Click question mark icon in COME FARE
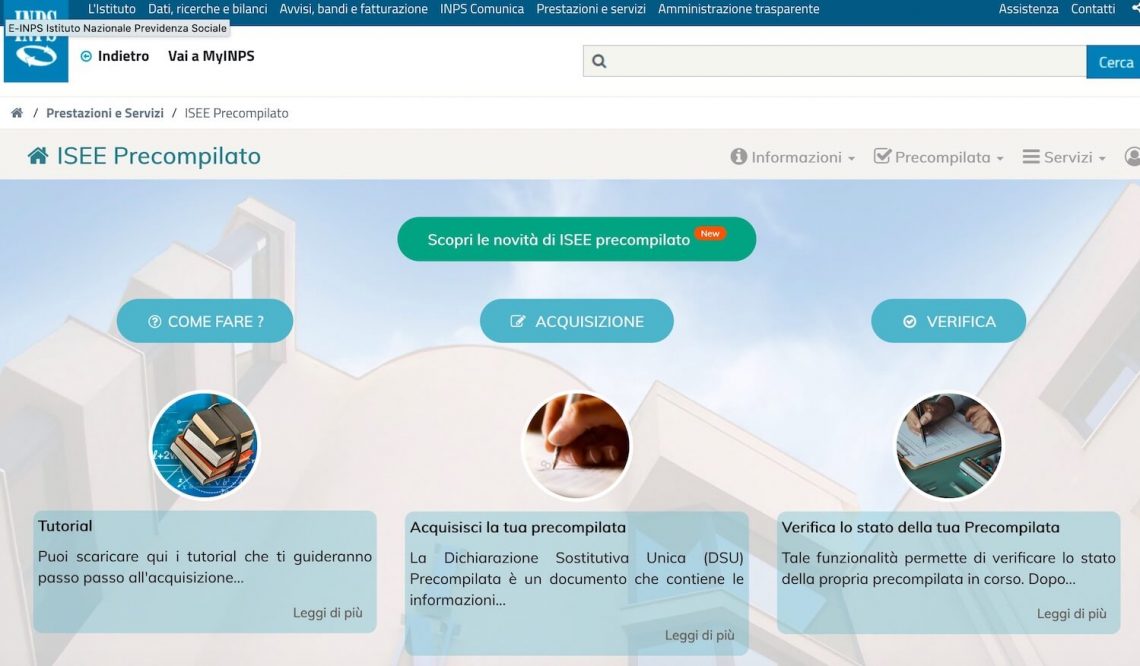 pyautogui.click(x=154, y=321)
